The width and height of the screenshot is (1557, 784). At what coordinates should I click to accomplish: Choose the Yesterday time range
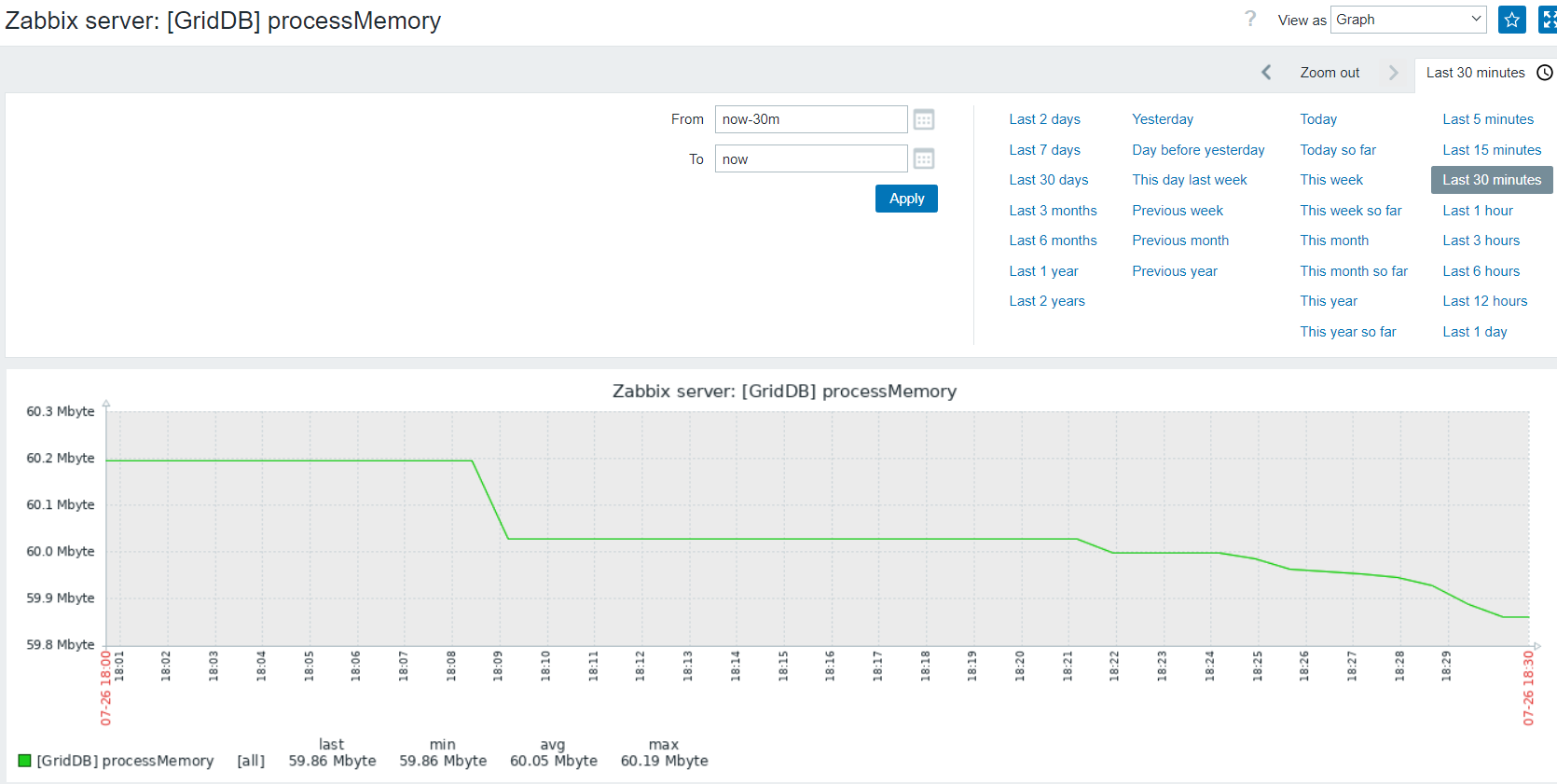pos(1162,119)
